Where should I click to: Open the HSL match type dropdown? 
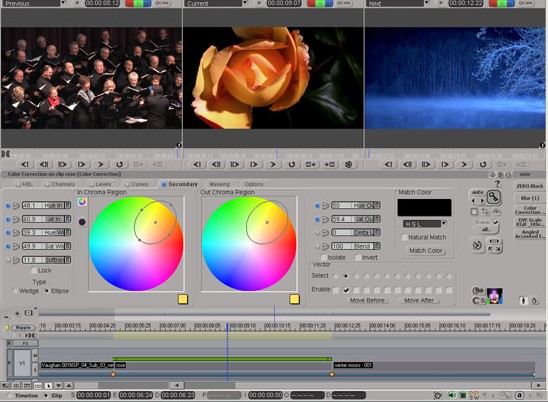444,223
